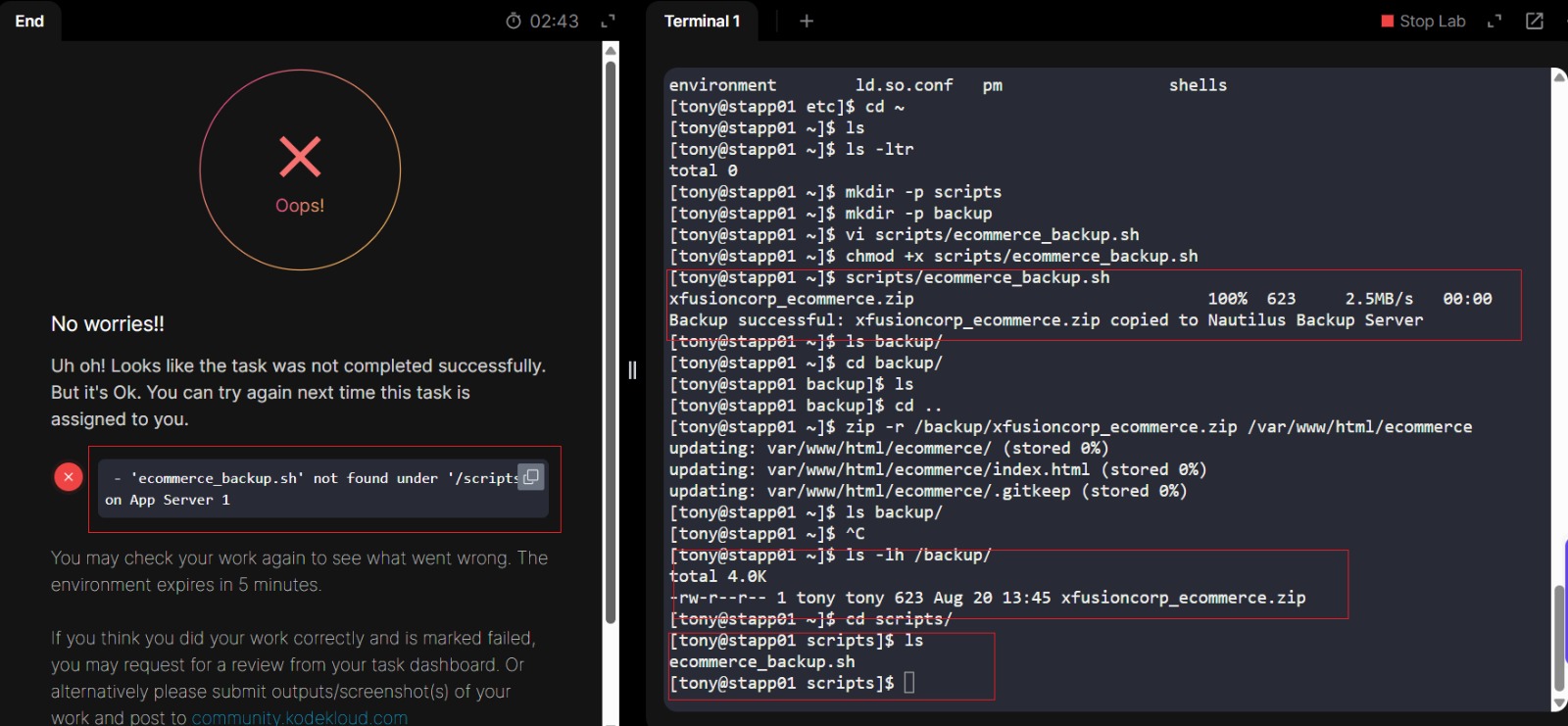This screenshot has width=1568, height=726.
Task: Click the task panel scroll-up arrow
Action: (611, 50)
